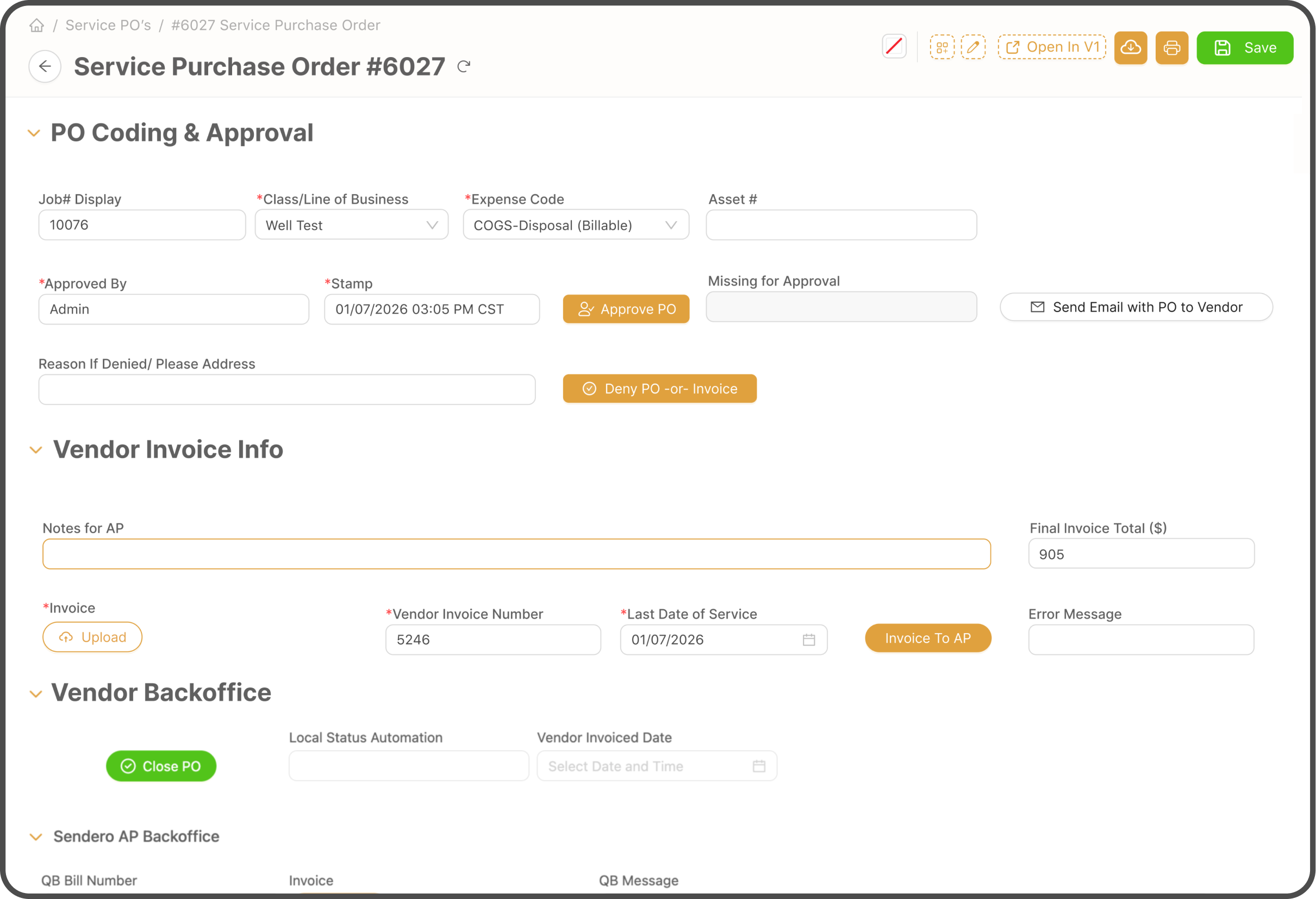Click the back arrow beside the page title

tap(45, 66)
